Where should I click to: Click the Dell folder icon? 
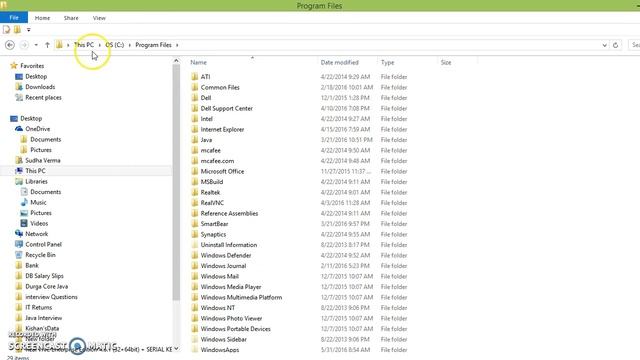tap(195, 98)
